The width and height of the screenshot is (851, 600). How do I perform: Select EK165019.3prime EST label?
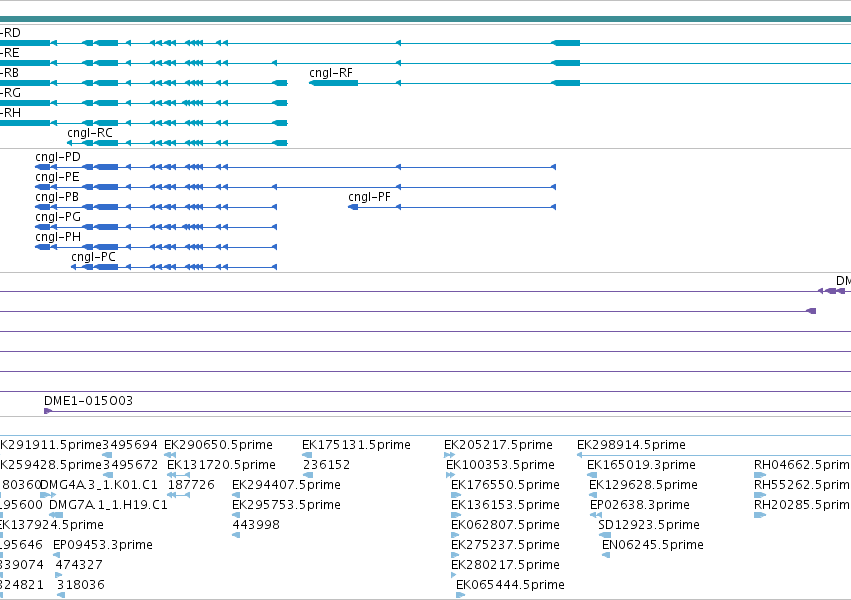click(x=641, y=465)
